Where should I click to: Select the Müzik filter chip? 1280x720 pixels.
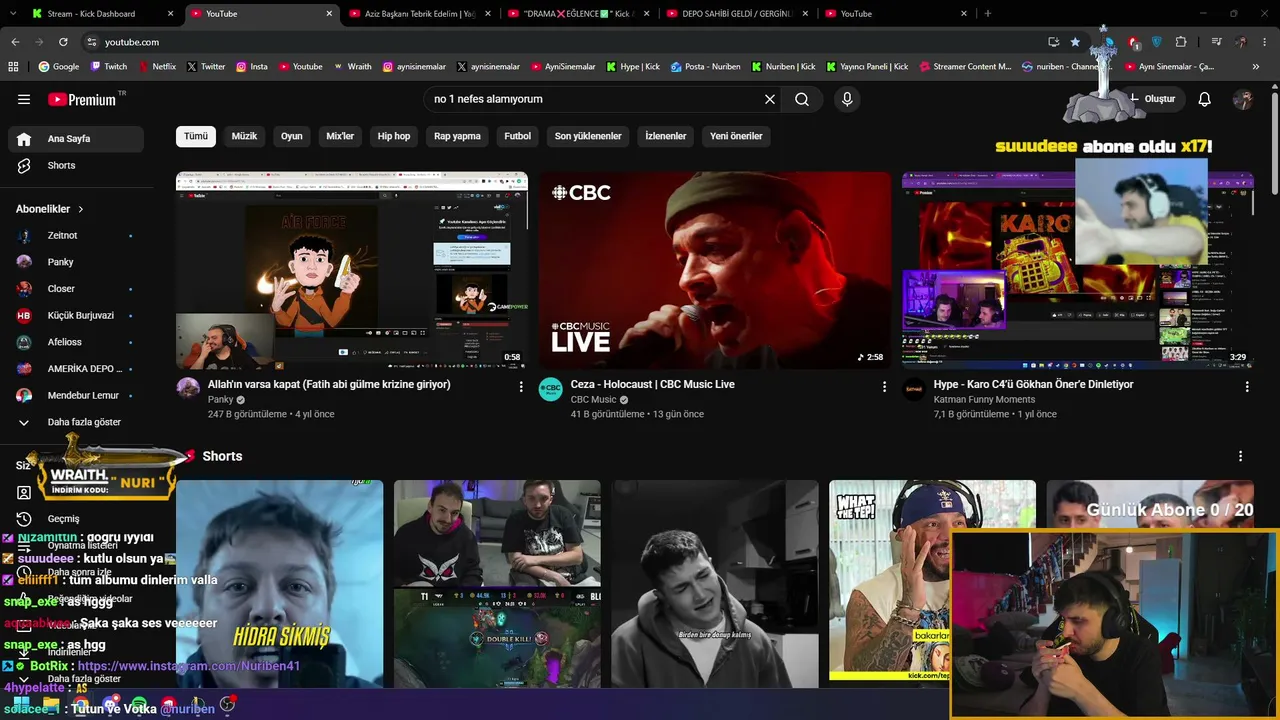(244, 136)
